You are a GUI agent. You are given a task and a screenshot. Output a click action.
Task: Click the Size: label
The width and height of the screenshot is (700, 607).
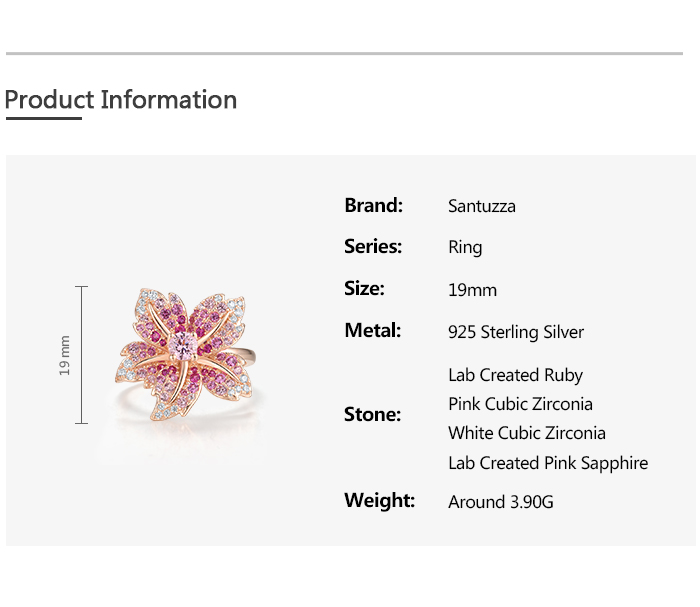click(x=364, y=288)
